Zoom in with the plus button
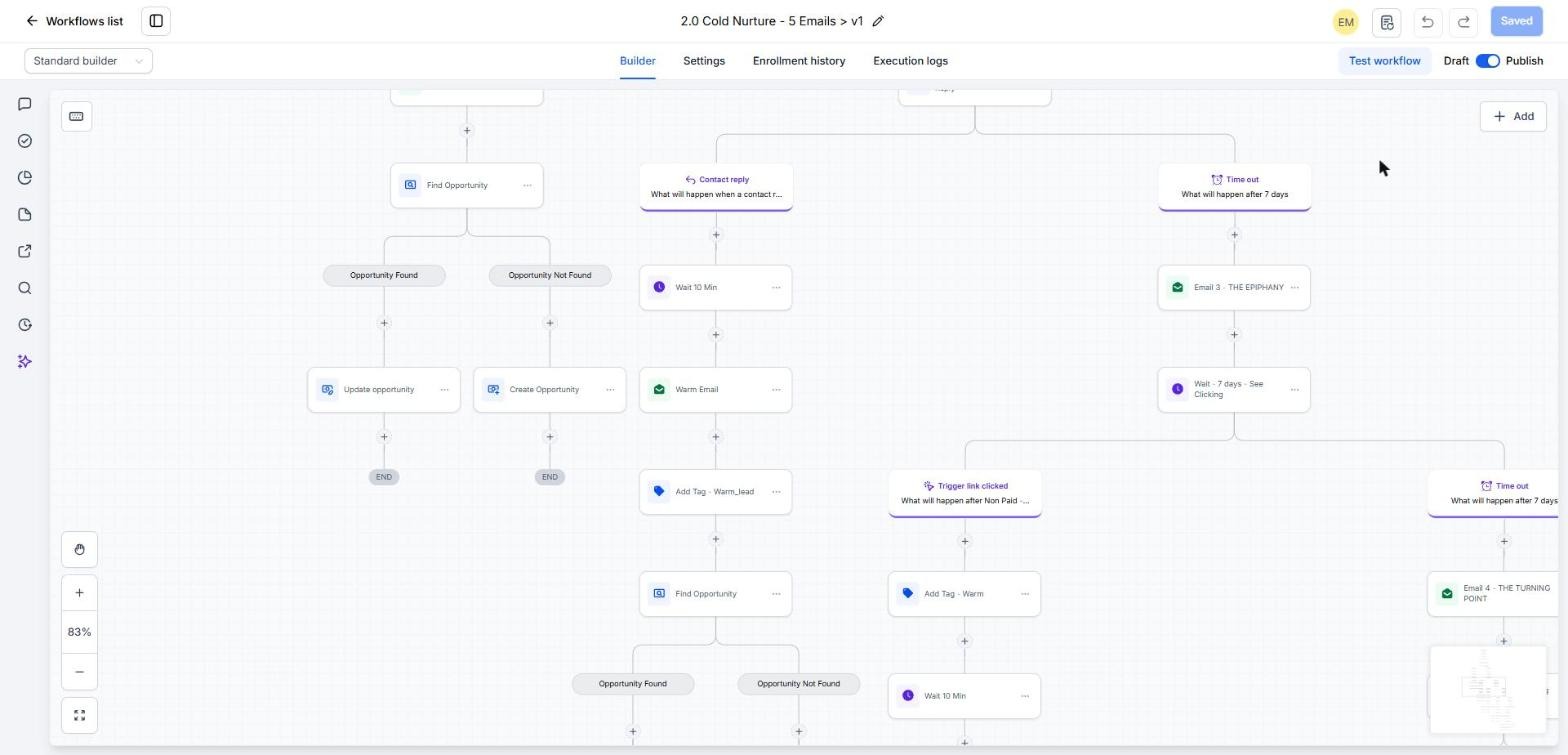This screenshot has width=1568, height=755. 79,593
